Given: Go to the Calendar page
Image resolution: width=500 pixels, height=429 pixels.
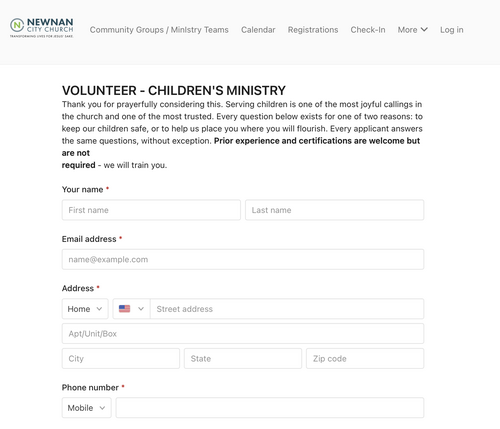Looking at the screenshot, I should coord(258,30).
